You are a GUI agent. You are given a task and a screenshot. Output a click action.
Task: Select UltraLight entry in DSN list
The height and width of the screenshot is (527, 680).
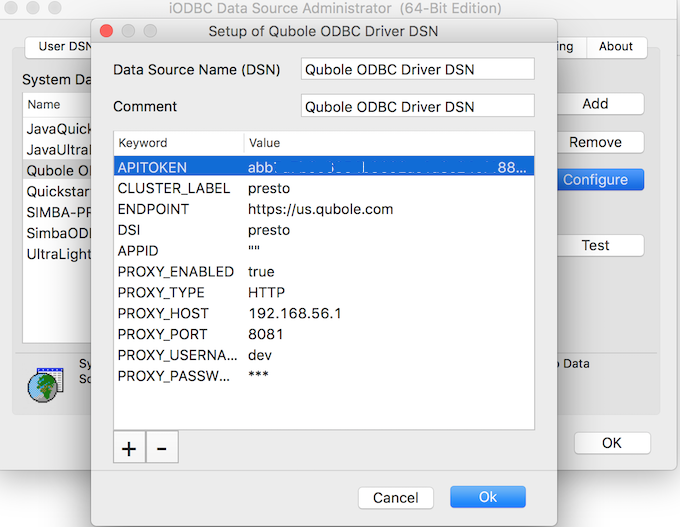(57, 254)
